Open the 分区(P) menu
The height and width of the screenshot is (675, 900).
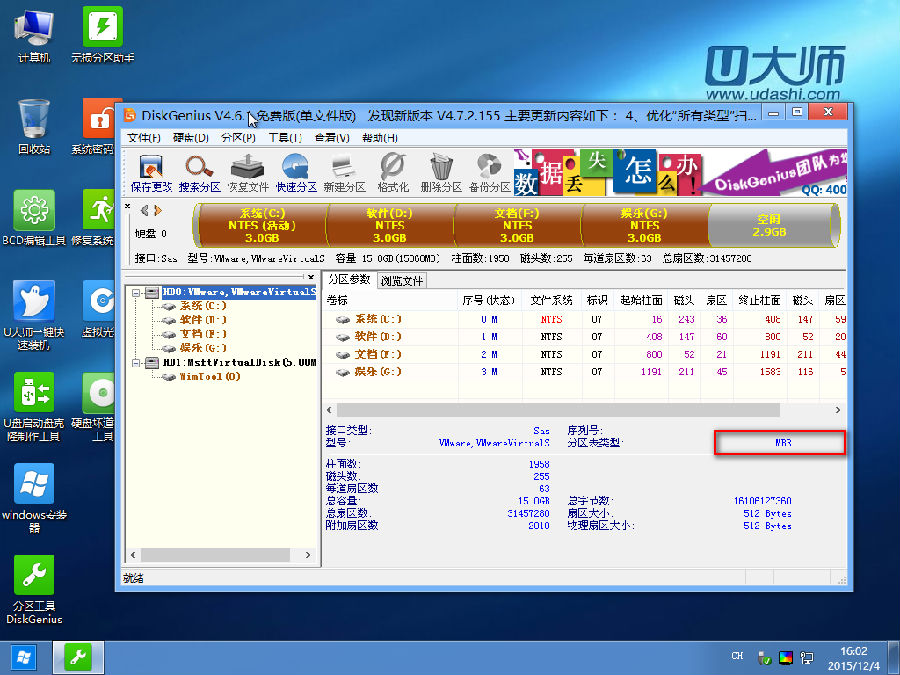point(238,138)
